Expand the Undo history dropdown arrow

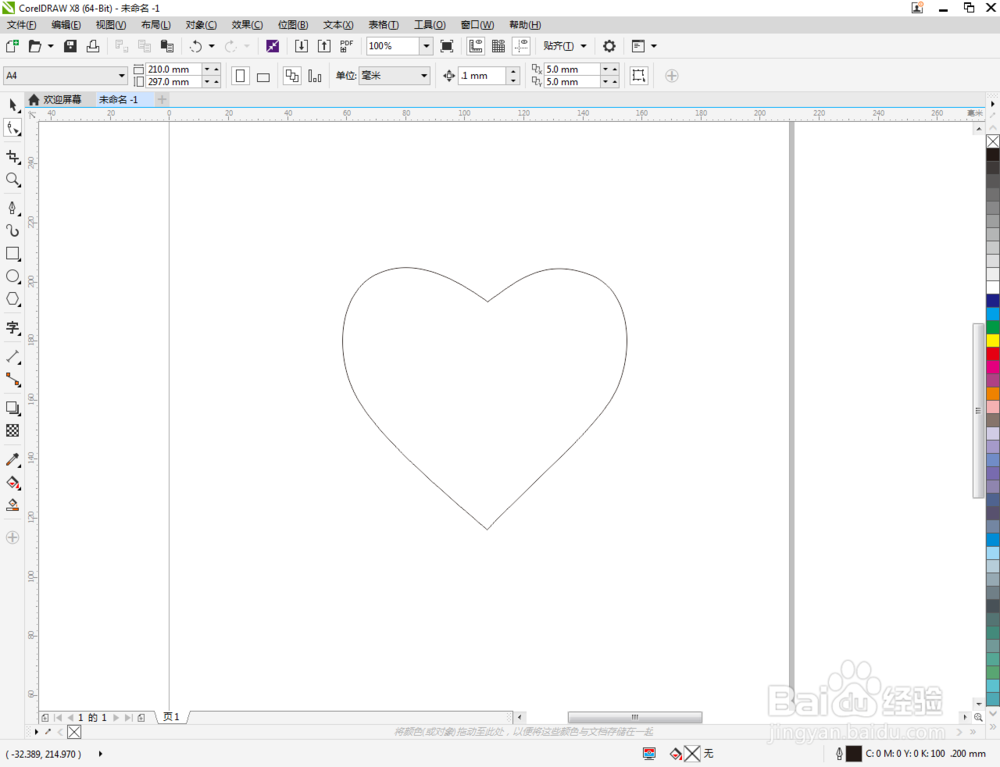[212, 46]
